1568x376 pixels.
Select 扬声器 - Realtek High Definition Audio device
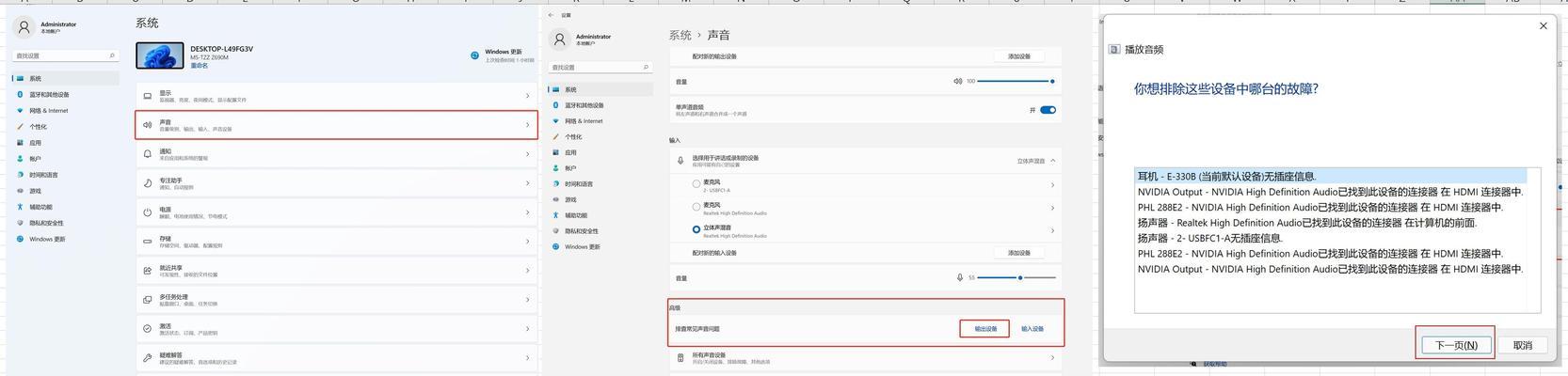(x=1306, y=223)
